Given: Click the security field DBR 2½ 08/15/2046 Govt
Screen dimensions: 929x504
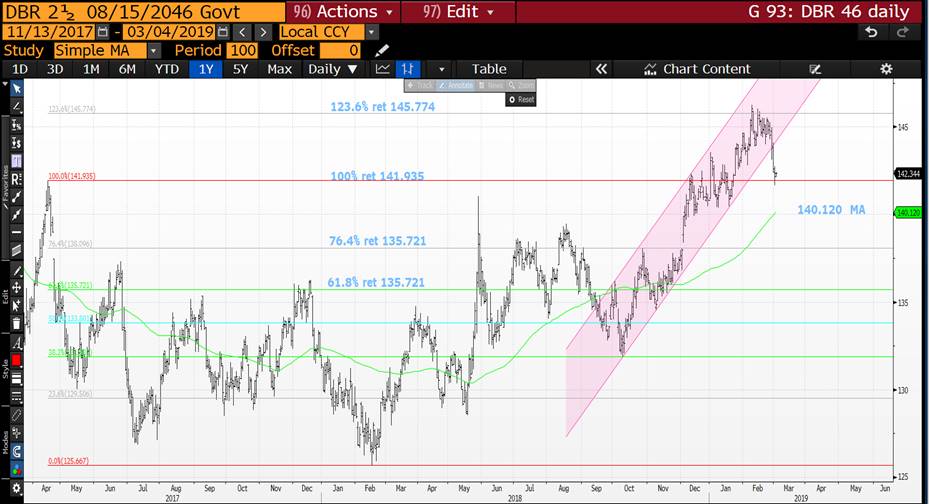Looking at the screenshot, I should (x=143, y=11).
